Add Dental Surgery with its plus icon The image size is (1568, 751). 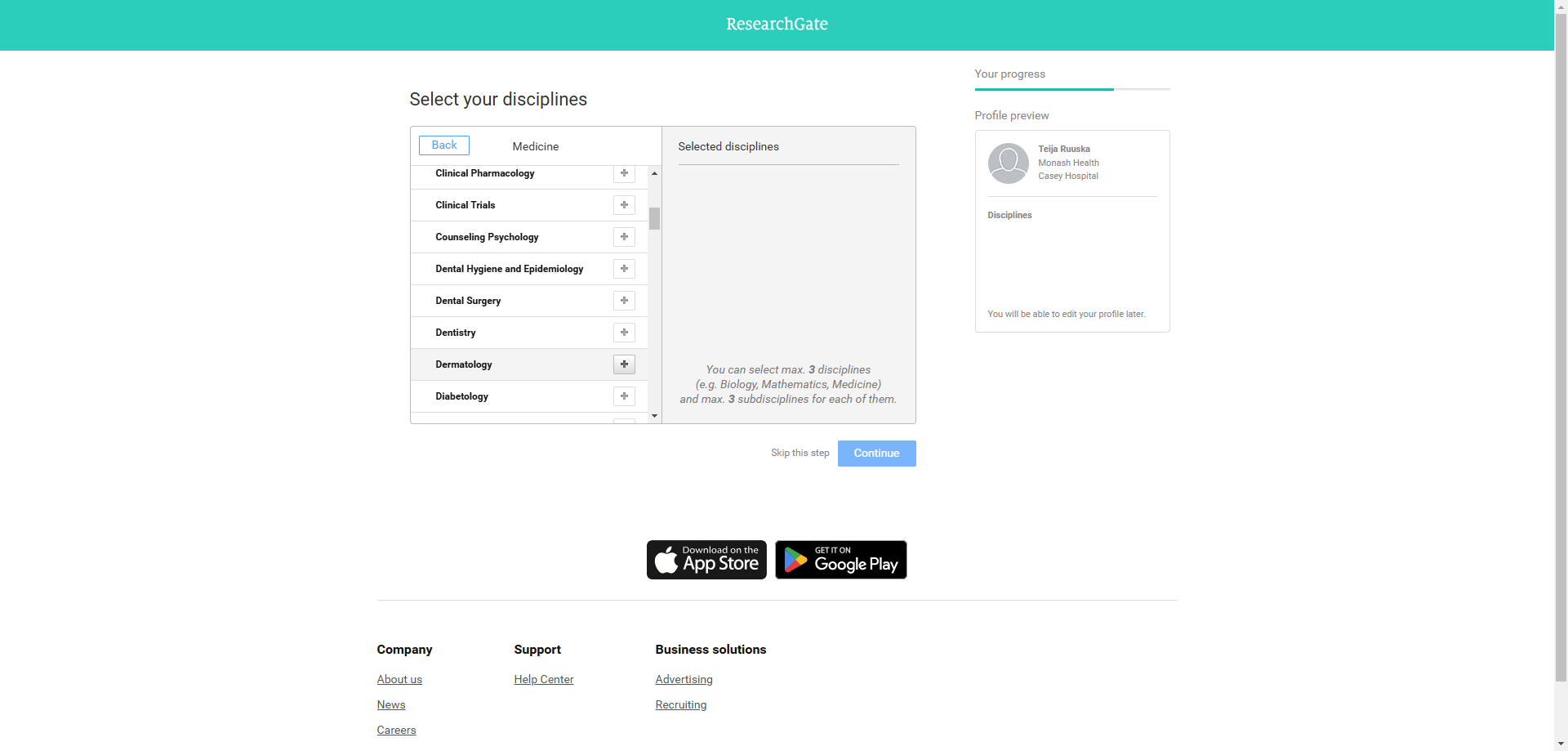(x=624, y=301)
